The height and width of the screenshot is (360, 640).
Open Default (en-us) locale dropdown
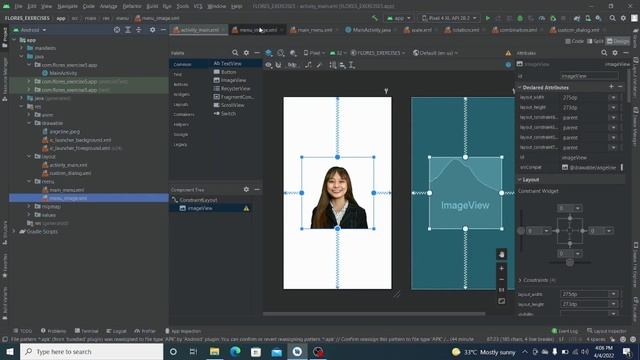point(436,53)
